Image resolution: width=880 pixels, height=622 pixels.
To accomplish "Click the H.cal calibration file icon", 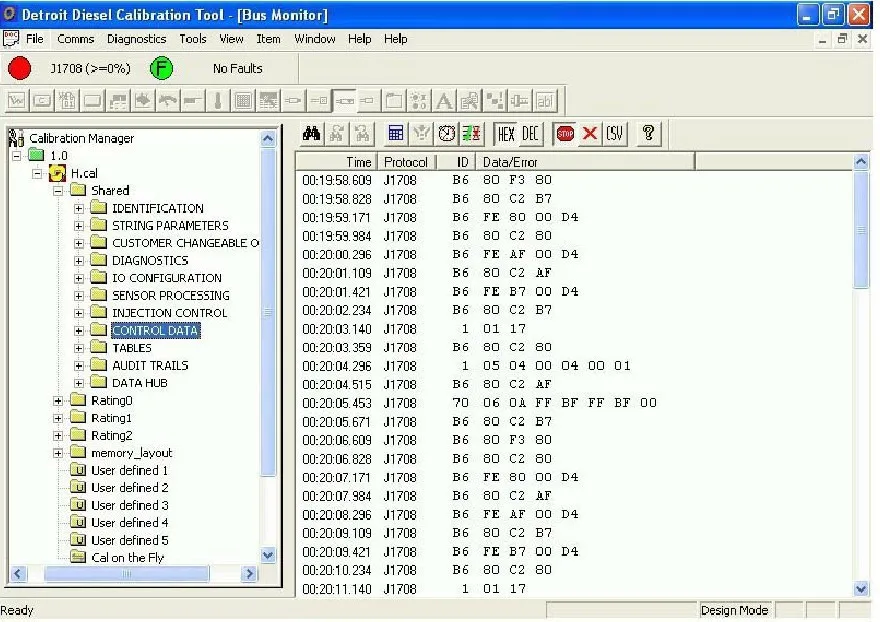I will point(57,173).
